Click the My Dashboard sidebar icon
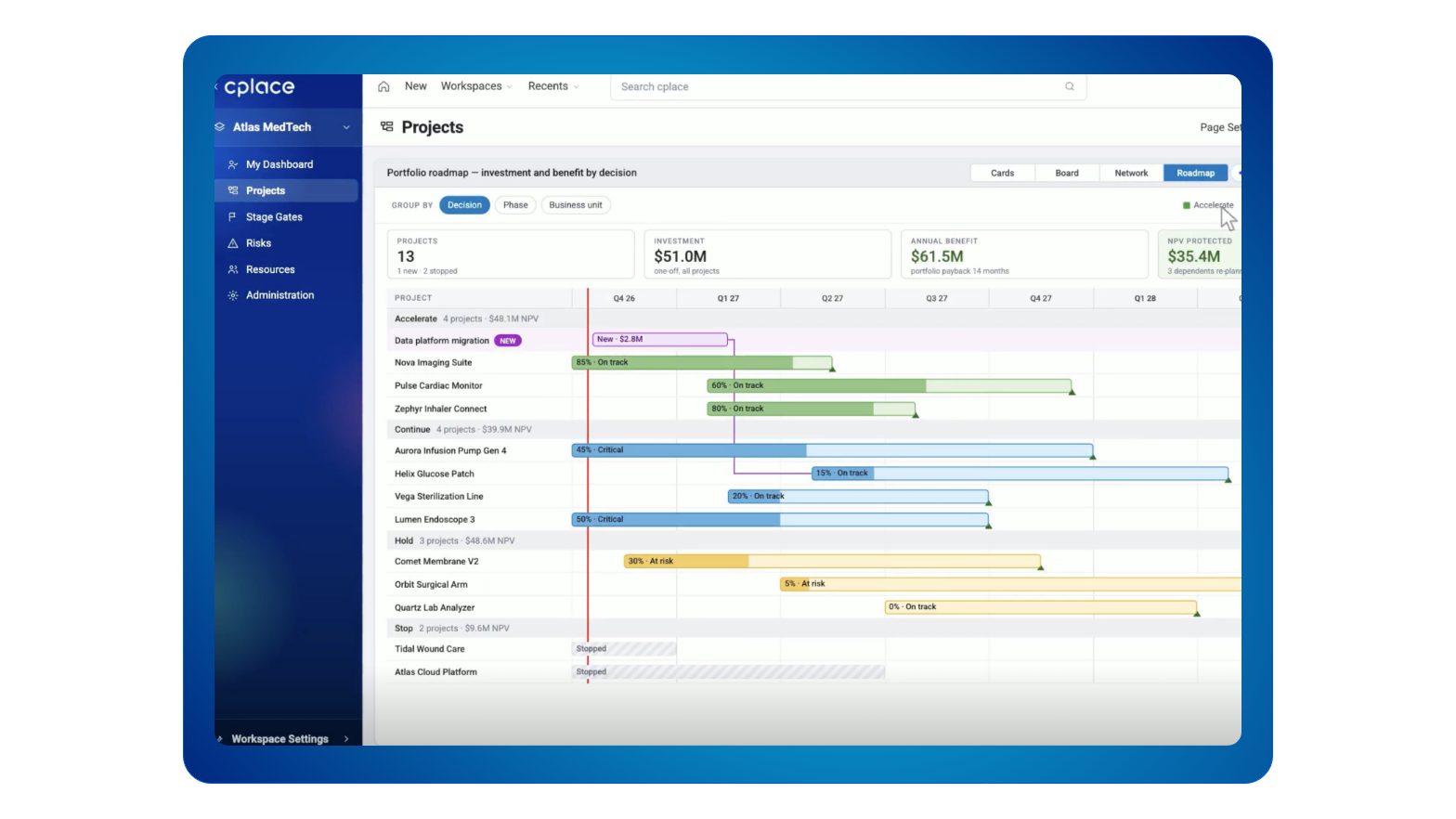Viewport: 1456px width, 819px height. (x=233, y=164)
